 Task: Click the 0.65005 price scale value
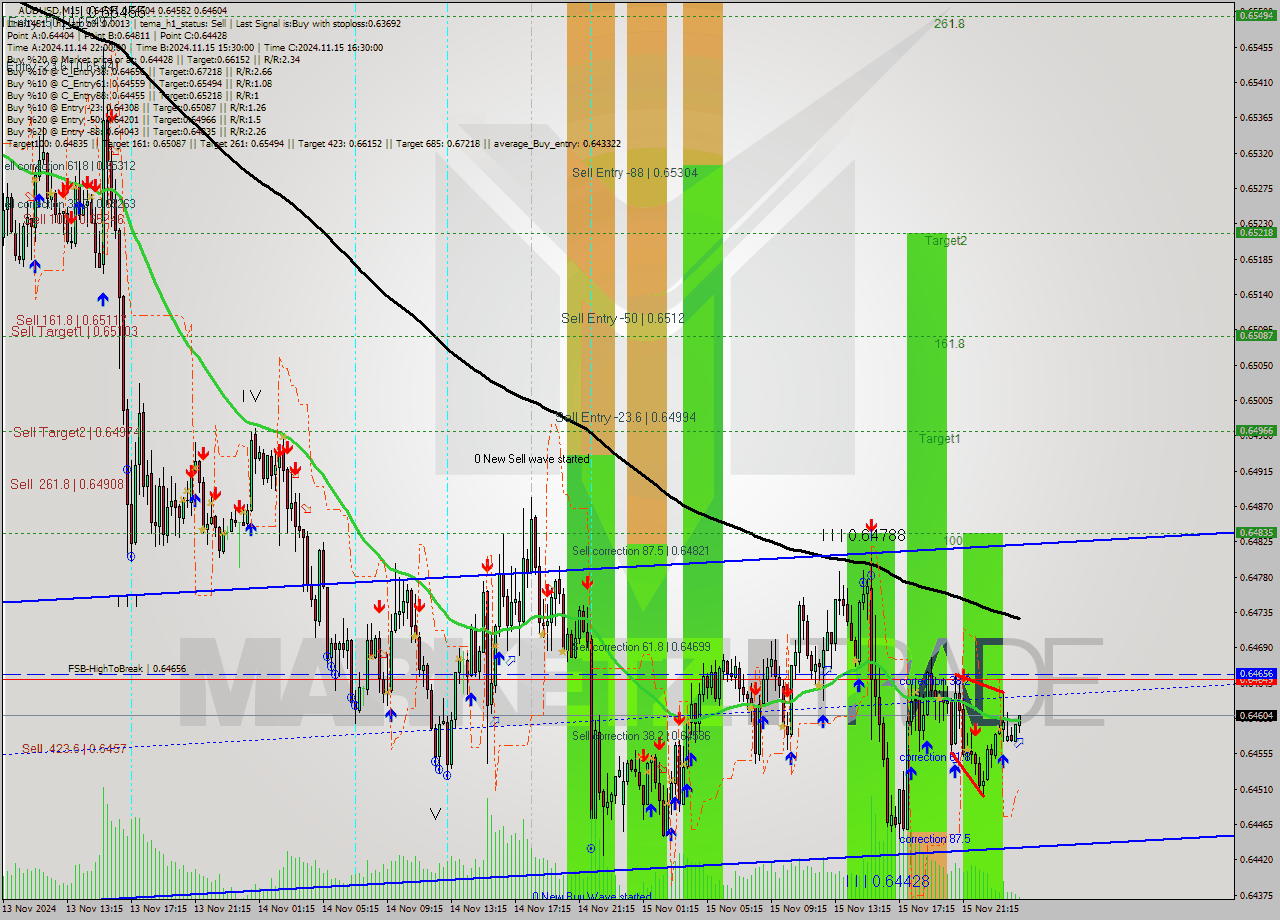pos(1256,400)
